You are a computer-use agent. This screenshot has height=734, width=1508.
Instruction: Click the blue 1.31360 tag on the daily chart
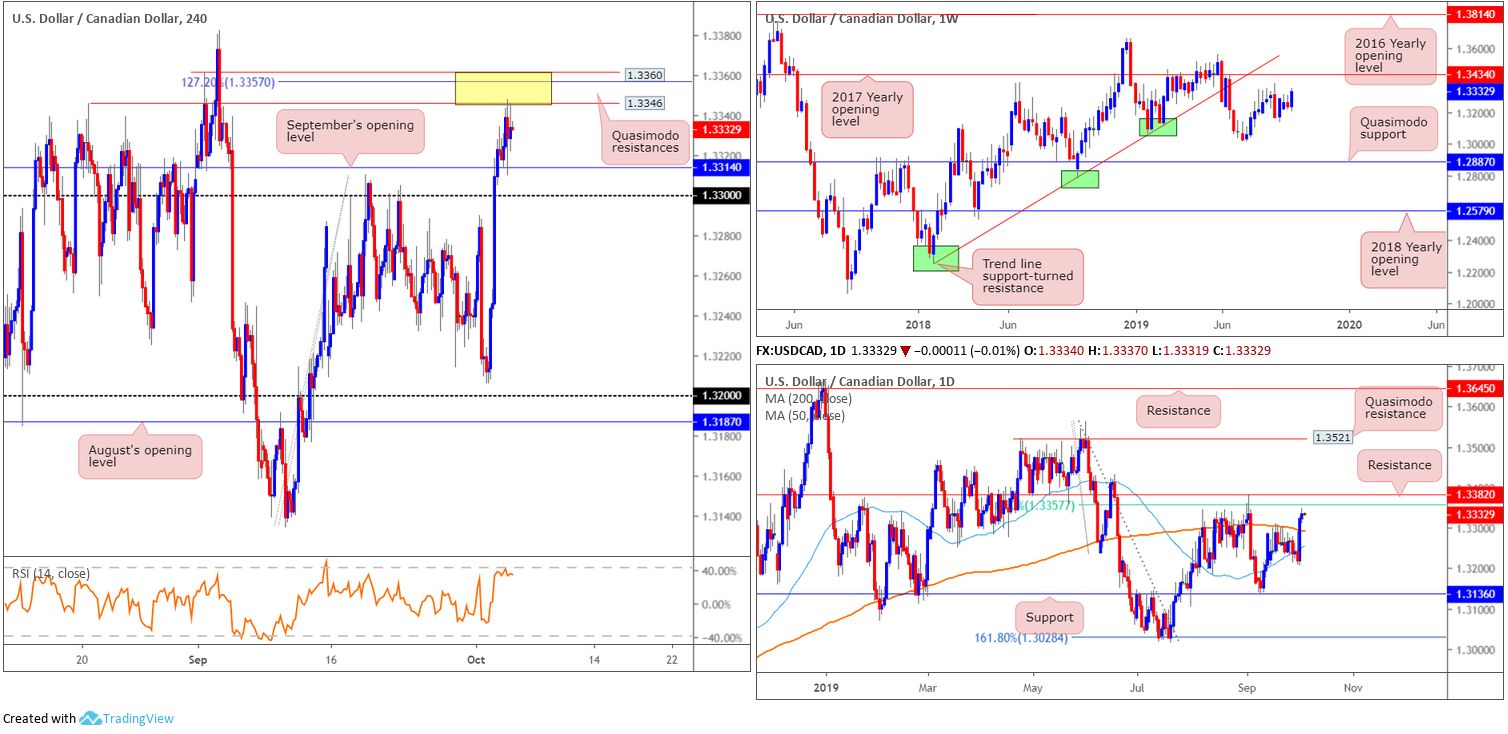(1476, 594)
